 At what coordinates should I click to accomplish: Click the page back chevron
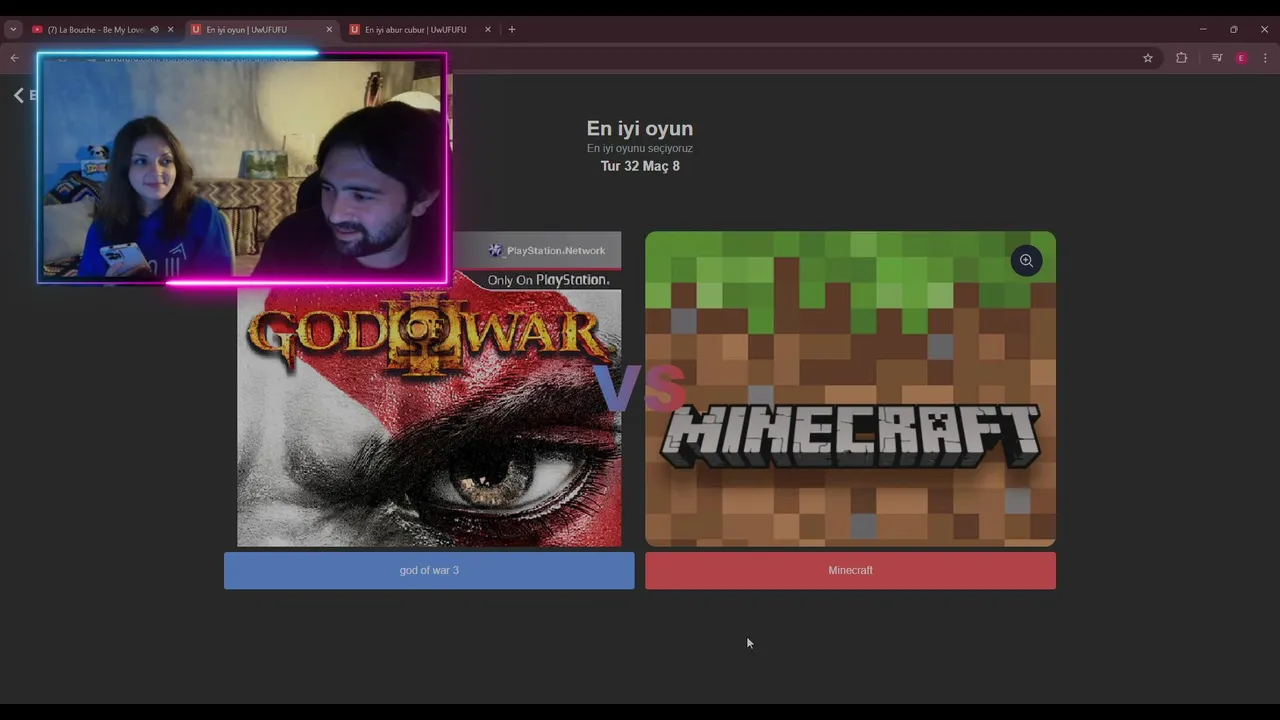tap(18, 95)
